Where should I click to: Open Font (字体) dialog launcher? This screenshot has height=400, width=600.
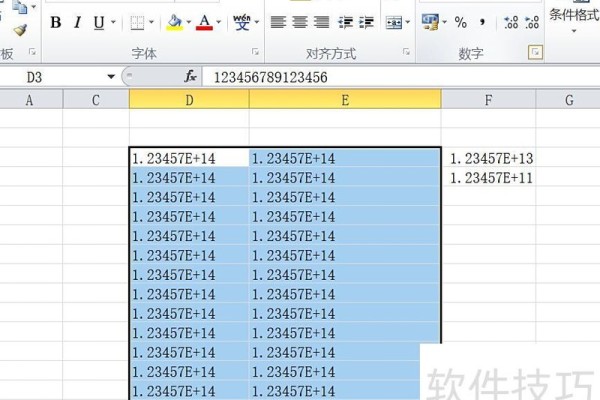[255, 52]
